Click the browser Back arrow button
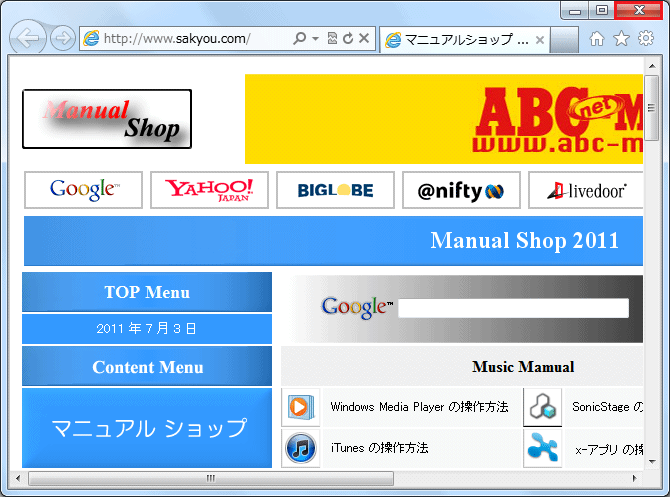Viewport: 670px width, 497px height. 29,39
